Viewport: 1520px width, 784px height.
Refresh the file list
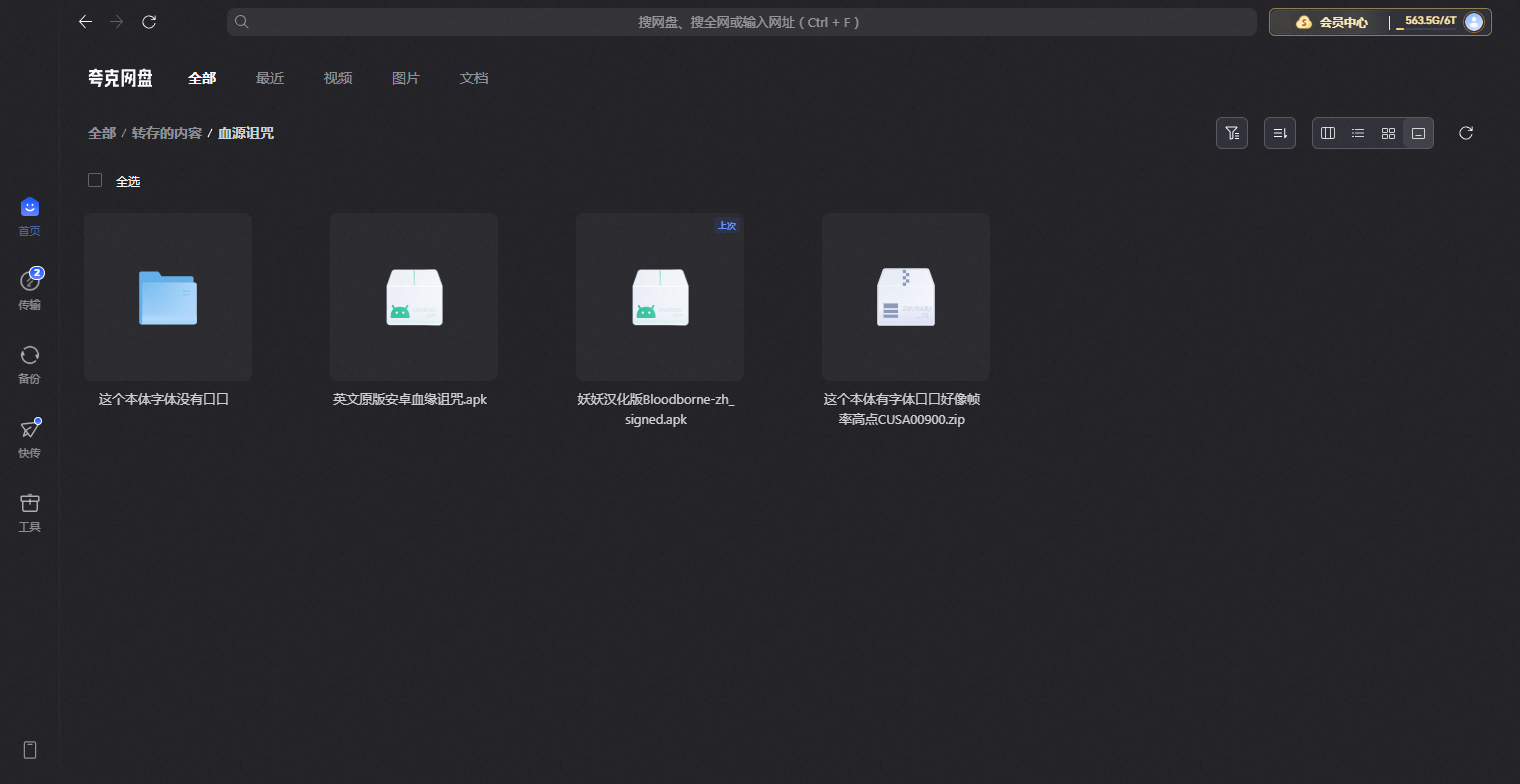[x=1466, y=133]
